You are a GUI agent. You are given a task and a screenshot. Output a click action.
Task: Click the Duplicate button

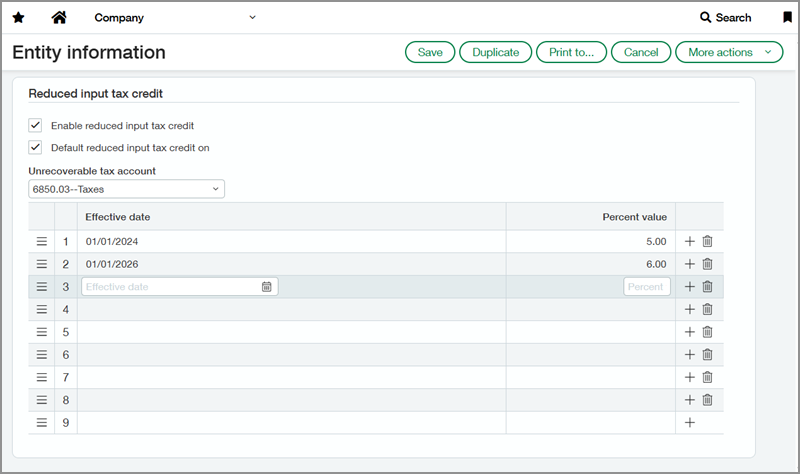point(495,52)
